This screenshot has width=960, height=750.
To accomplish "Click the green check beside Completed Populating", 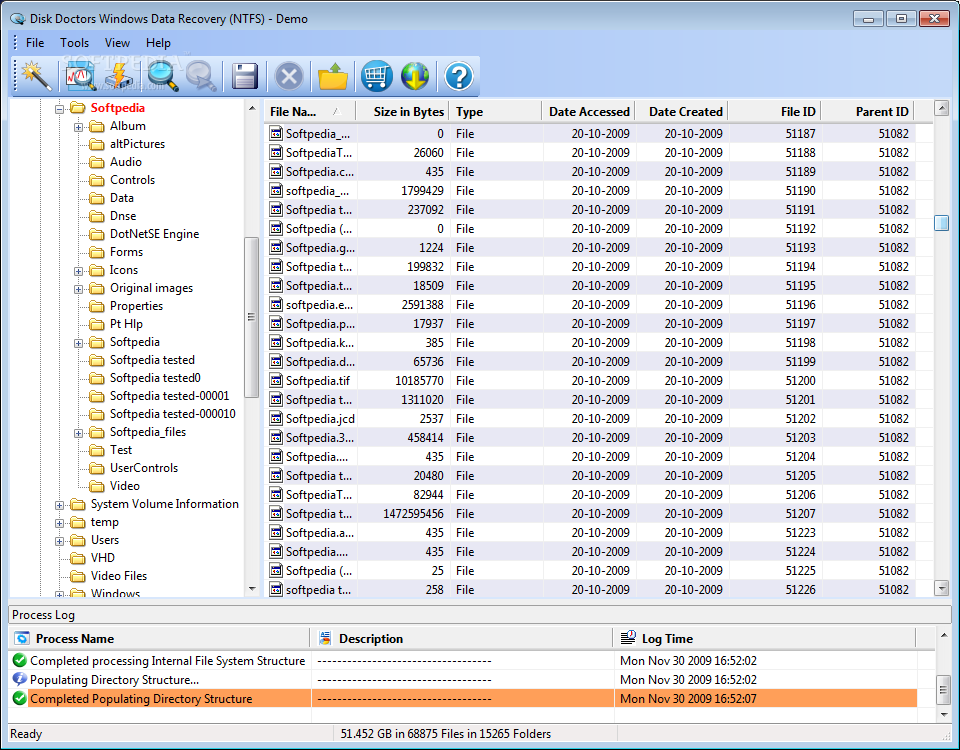I will click(20, 698).
